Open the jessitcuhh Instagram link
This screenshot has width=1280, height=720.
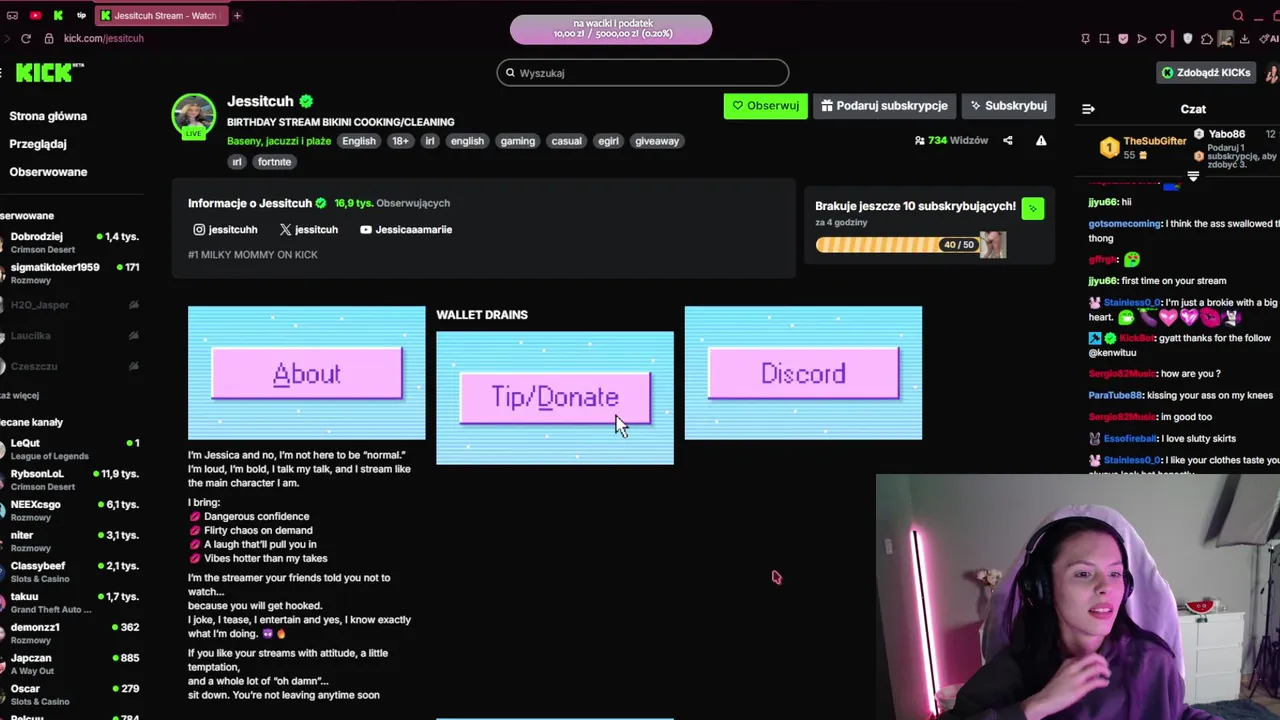coord(225,230)
